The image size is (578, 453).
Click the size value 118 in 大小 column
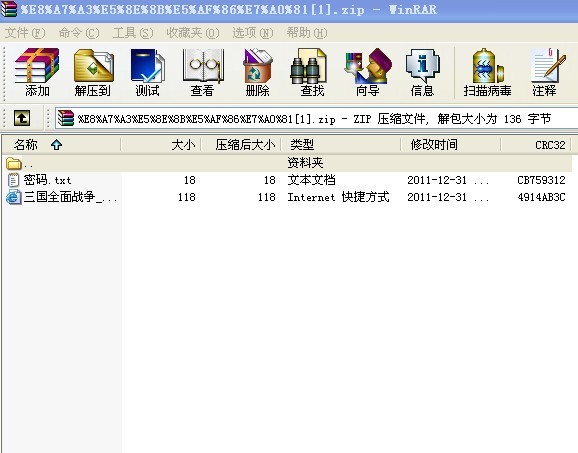(x=187, y=197)
